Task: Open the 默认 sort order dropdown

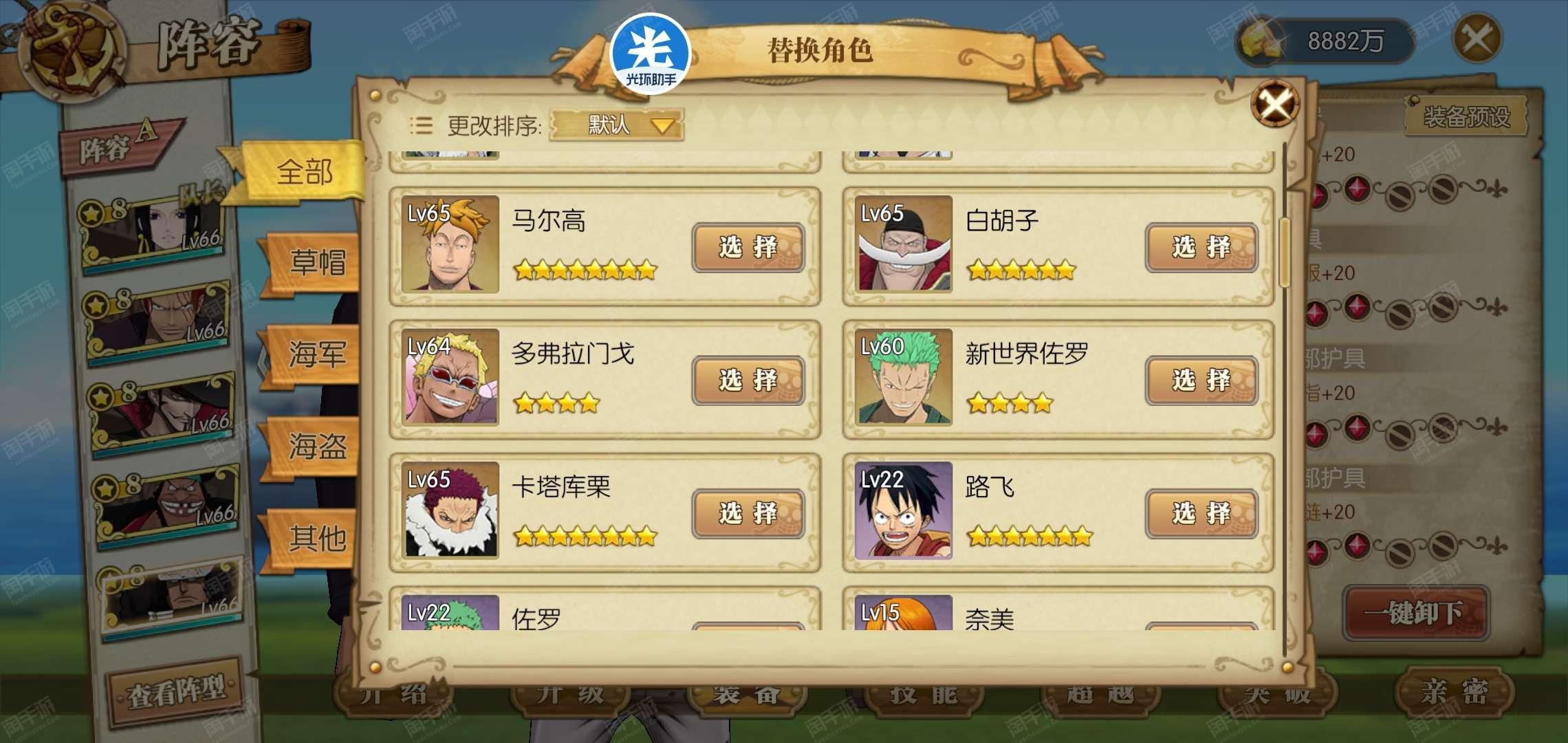Action: click(616, 125)
